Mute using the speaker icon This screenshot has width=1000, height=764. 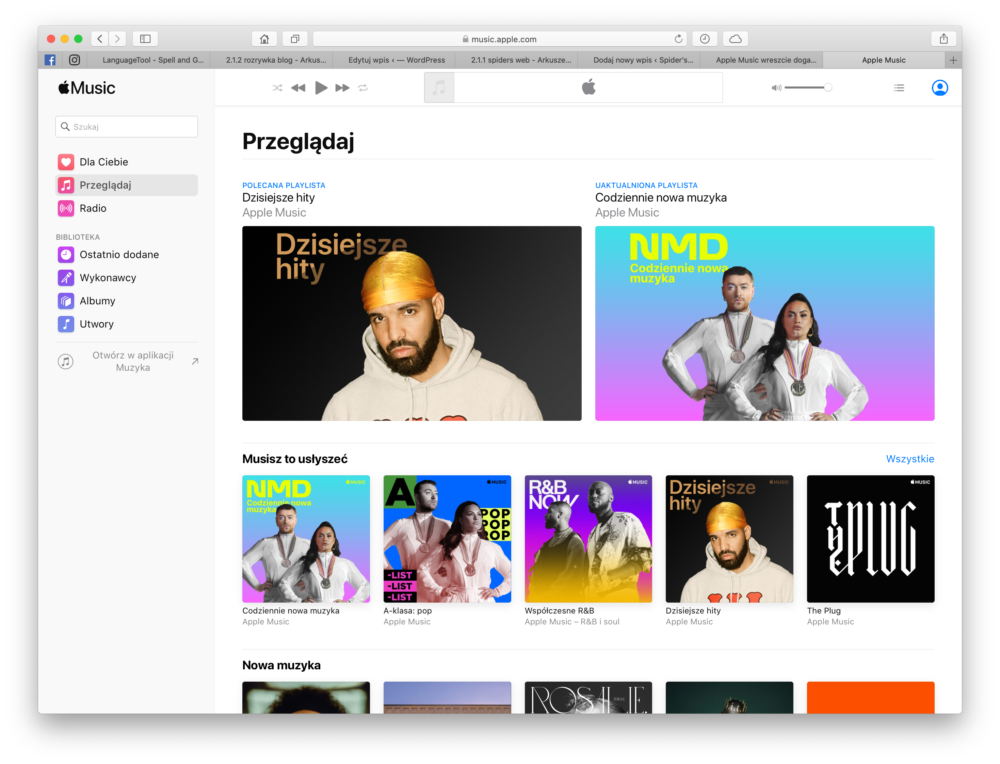click(776, 88)
